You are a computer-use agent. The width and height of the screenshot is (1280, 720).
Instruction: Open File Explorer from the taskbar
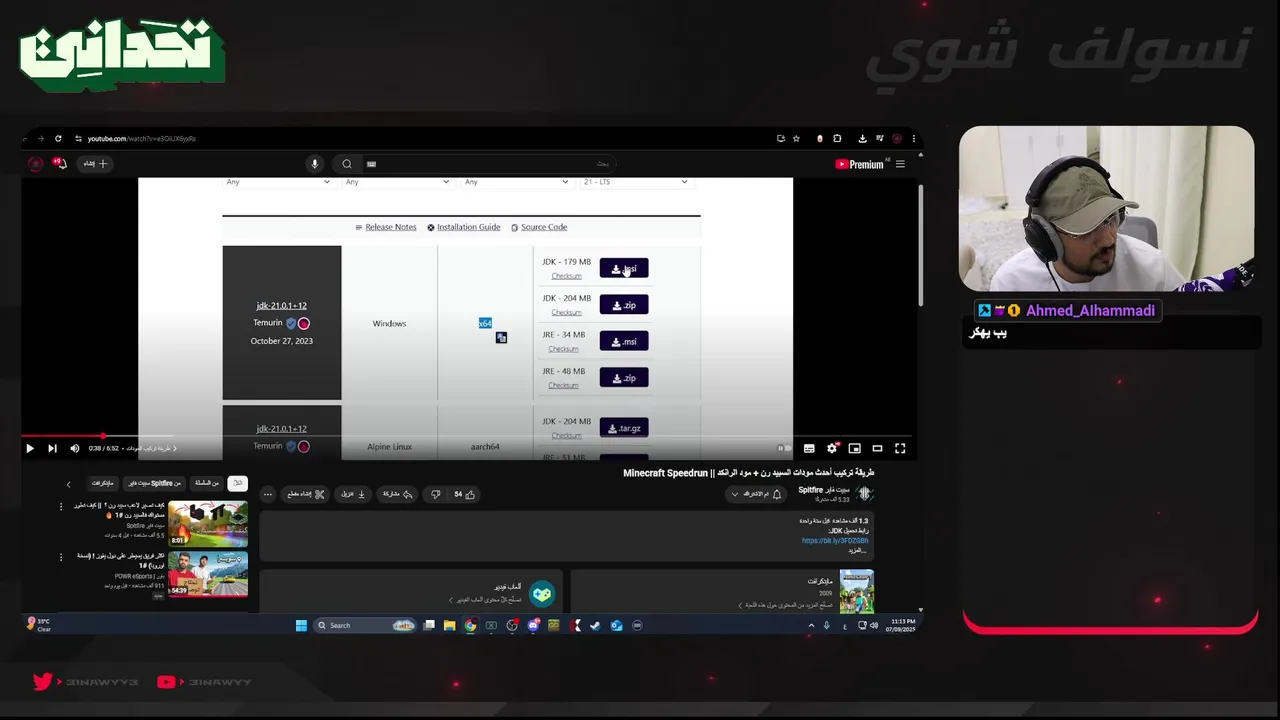click(450, 626)
